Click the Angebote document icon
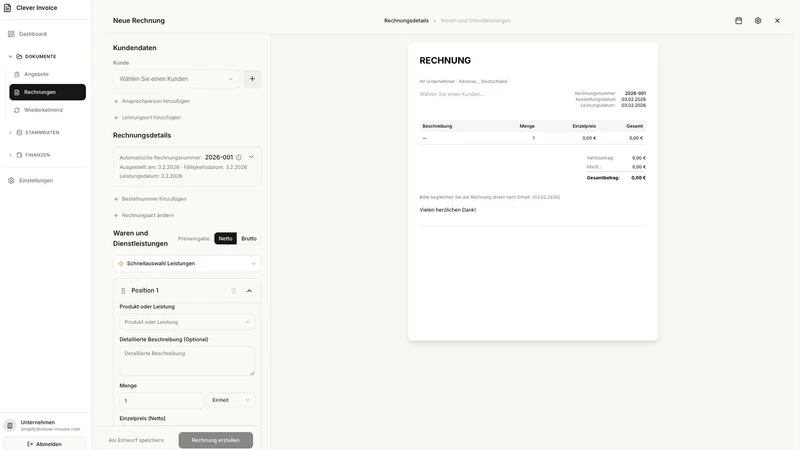800x450 pixels. 17,74
